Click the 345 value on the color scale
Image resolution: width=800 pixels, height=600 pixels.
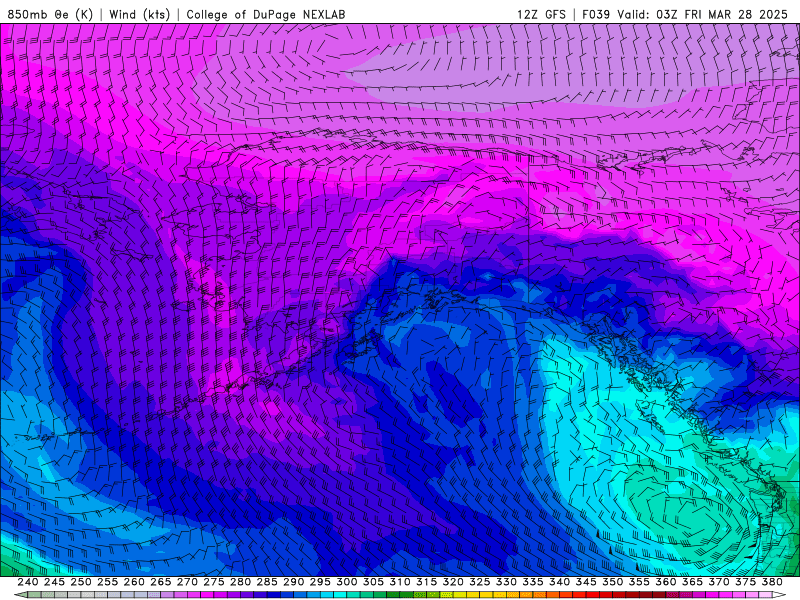(x=586, y=582)
